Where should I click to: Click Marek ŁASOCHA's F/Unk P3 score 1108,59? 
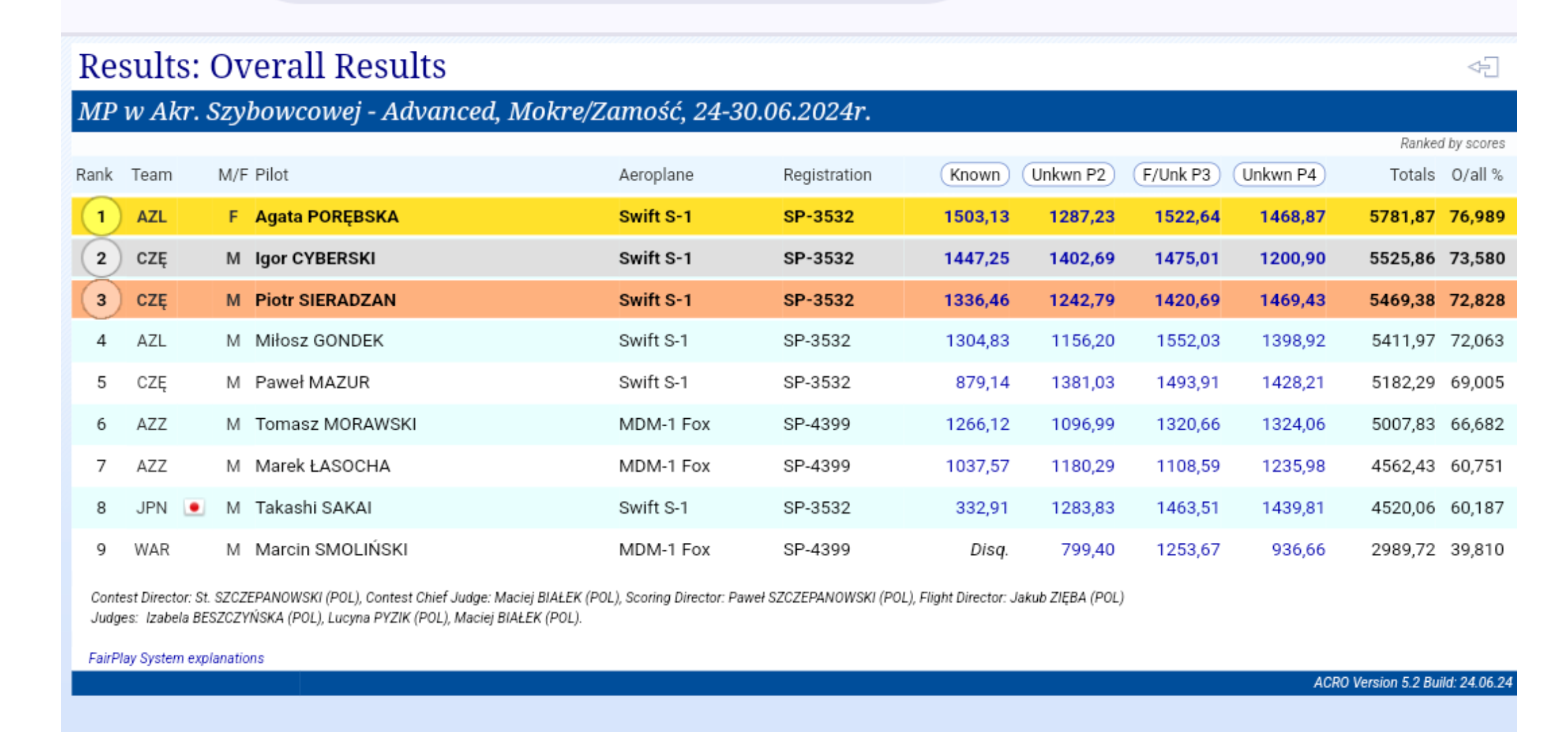[1188, 466]
